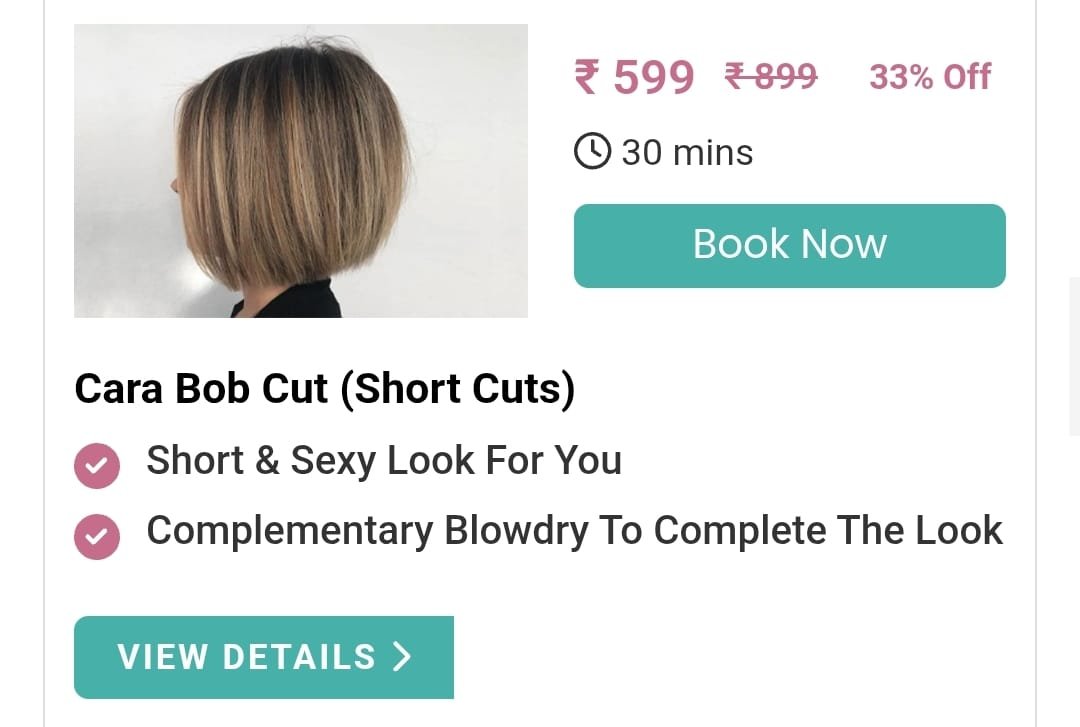This screenshot has height=727, width=1080.
Task: Tap the Book Now button
Action: pyautogui.click(x=789, y=246)
